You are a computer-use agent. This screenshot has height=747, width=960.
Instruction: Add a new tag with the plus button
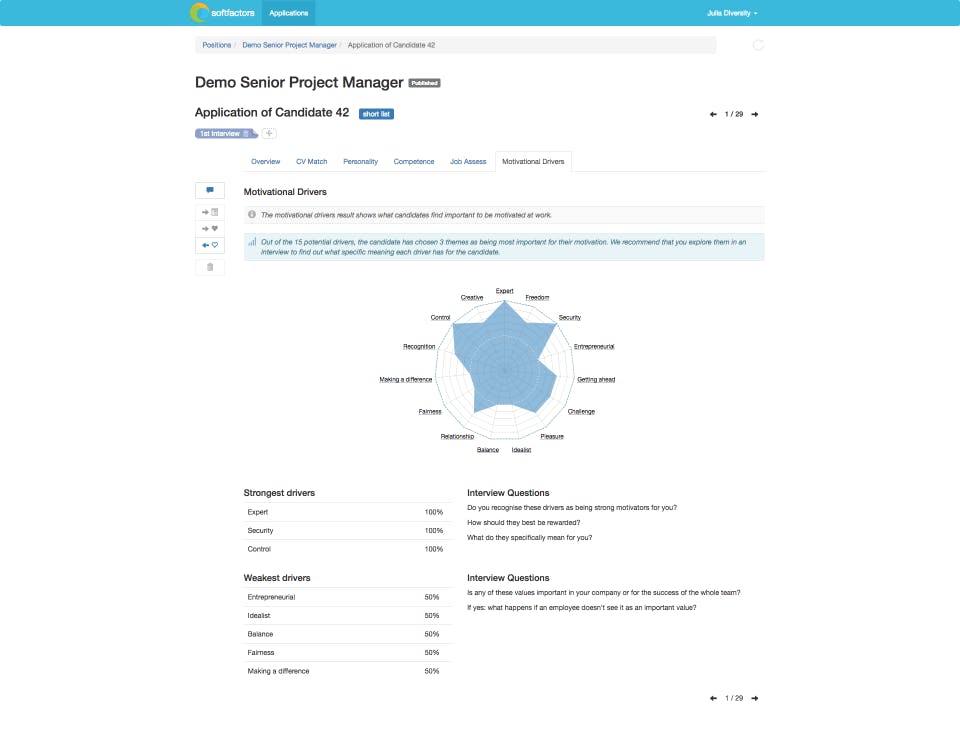click(269, 133)
